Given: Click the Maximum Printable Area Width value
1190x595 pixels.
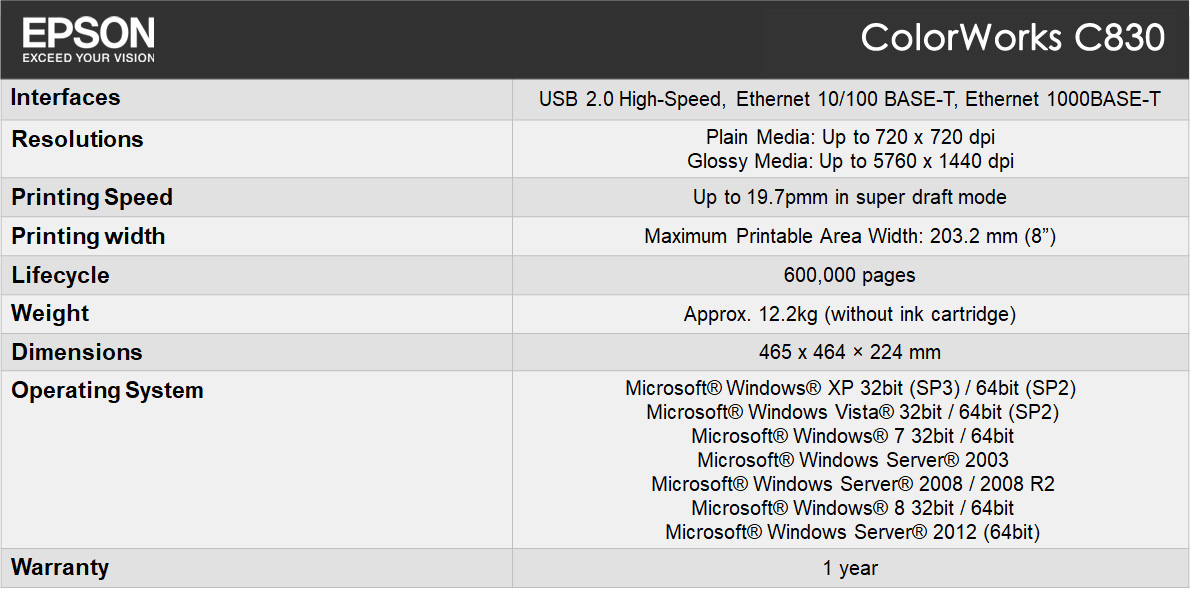Looking at the screenshot, I should click(850, 237).
